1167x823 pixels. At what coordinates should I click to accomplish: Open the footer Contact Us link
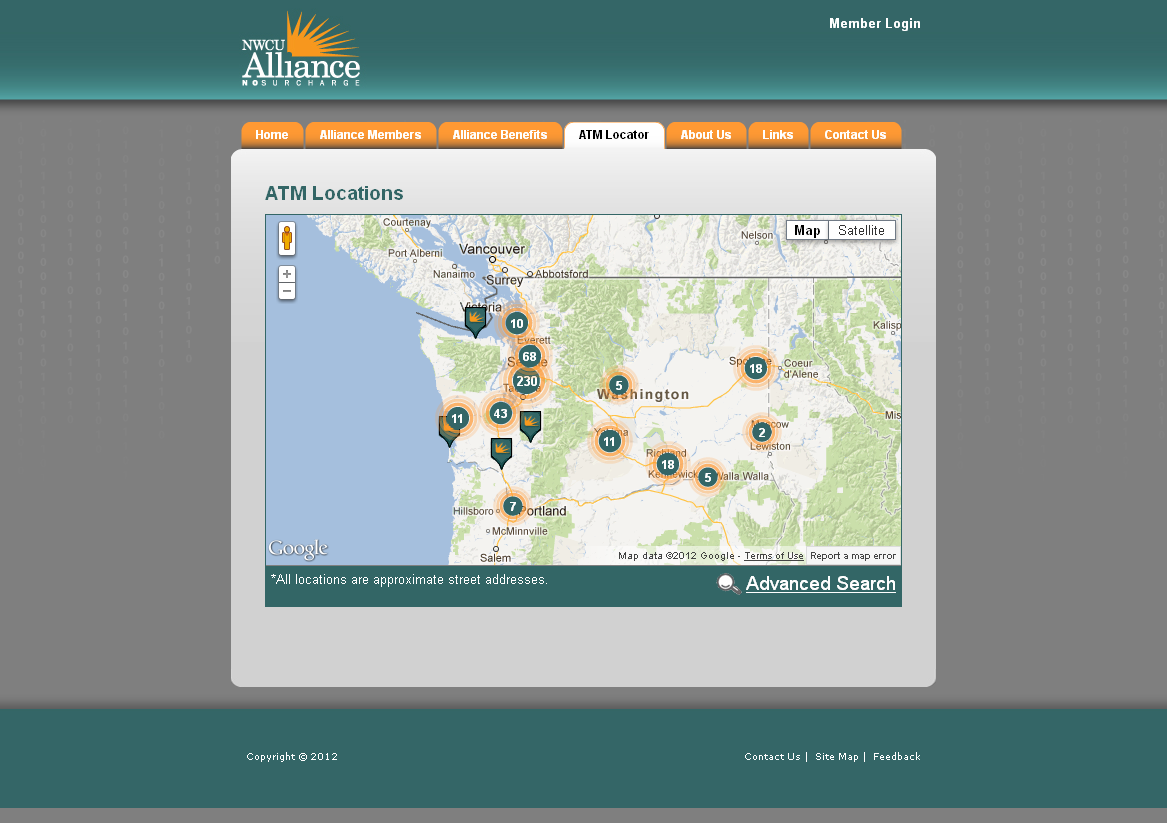click(x=772, y=757)
